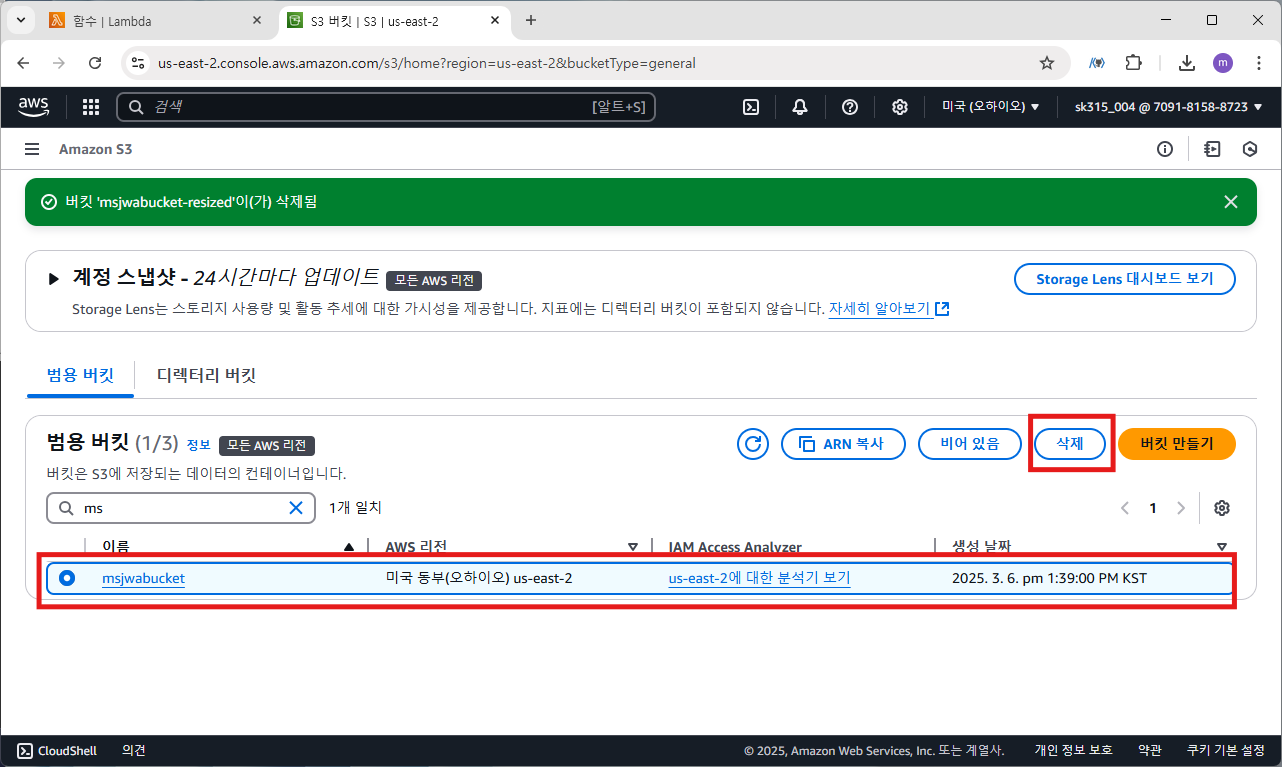Click the ARN 복사 button
Viewport: 1282px width, 767px height.
(843, 444)
